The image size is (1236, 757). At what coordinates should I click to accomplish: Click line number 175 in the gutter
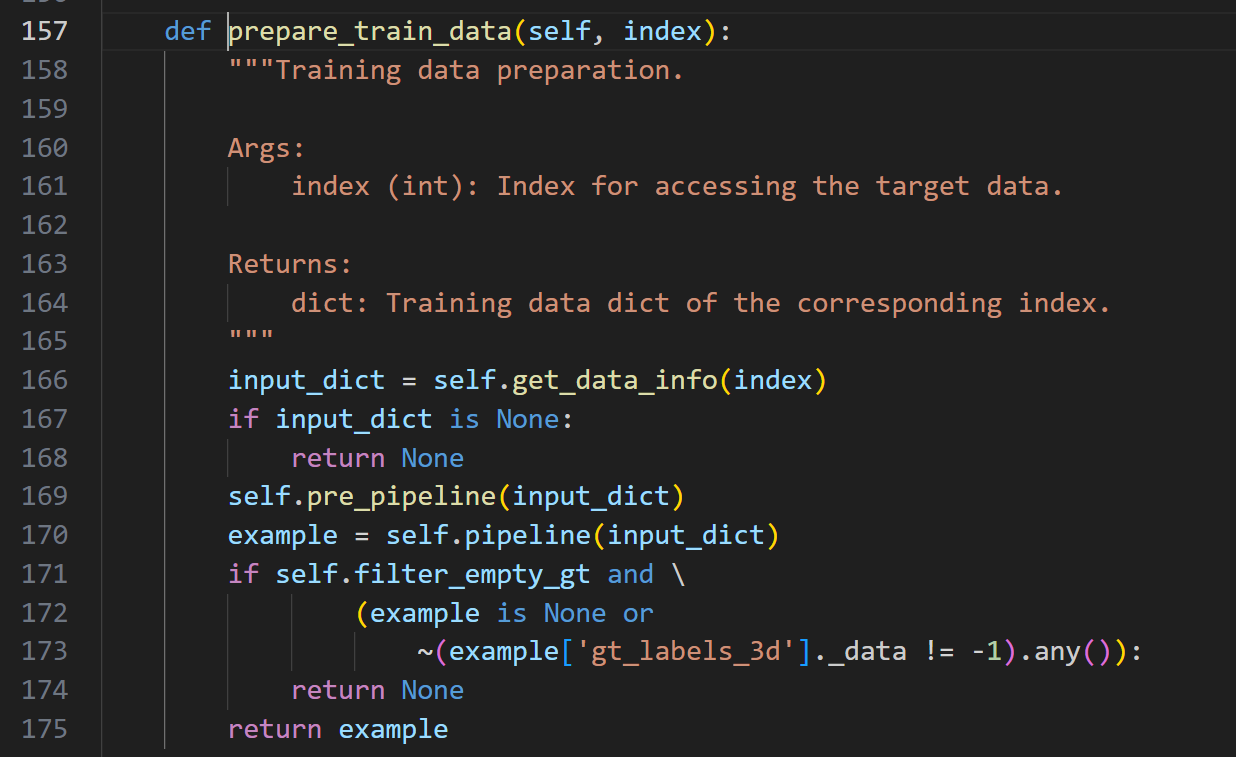coord(44,729)
